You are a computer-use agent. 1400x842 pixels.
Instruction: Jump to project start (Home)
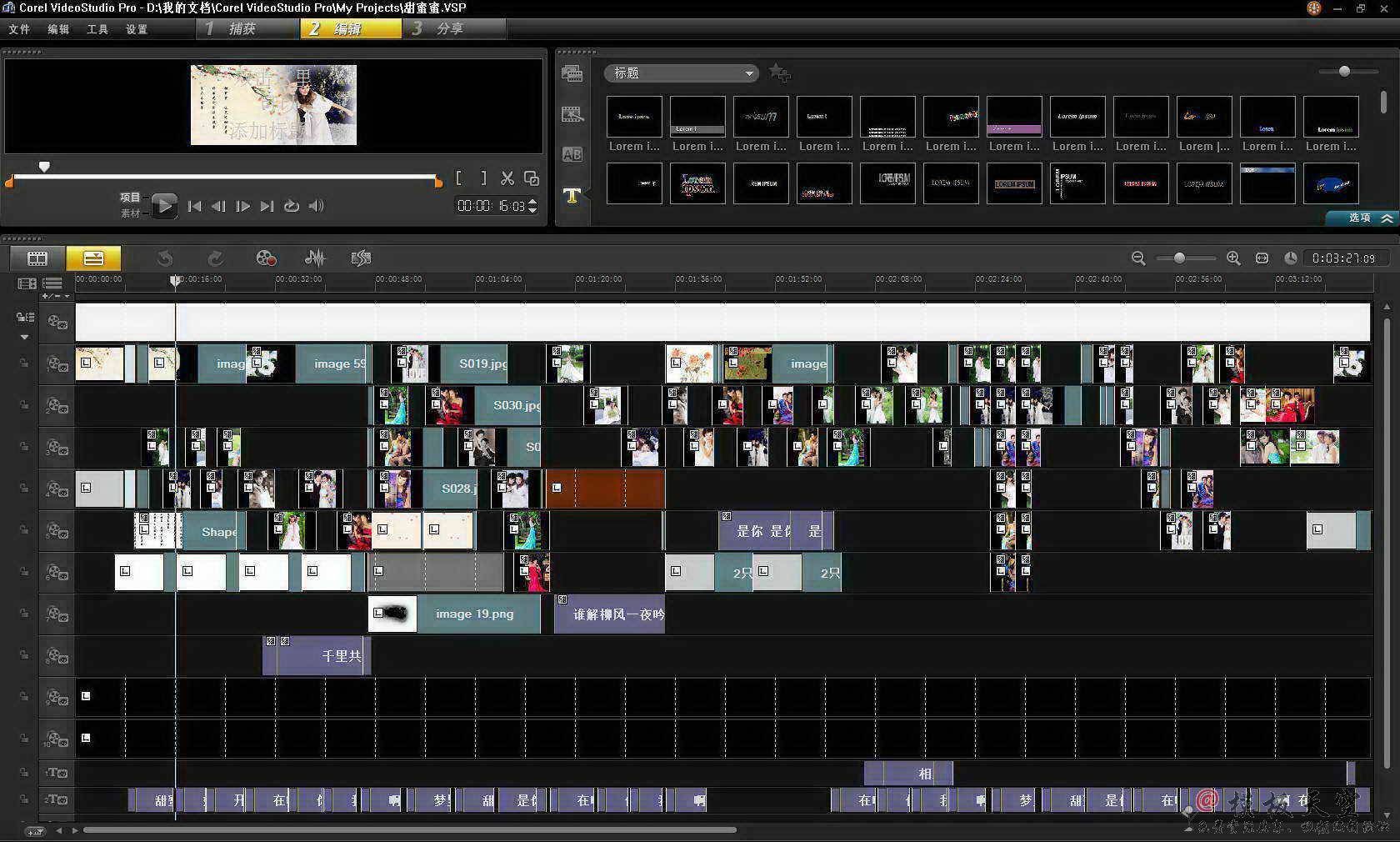pos(194,206)
